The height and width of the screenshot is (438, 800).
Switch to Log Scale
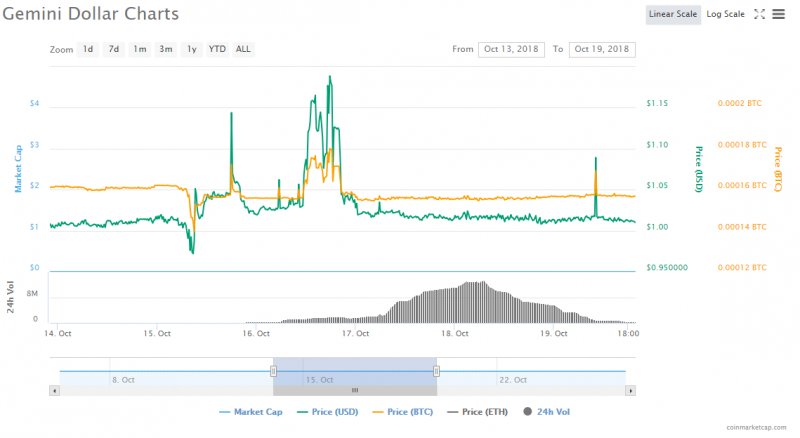(725, 14)
